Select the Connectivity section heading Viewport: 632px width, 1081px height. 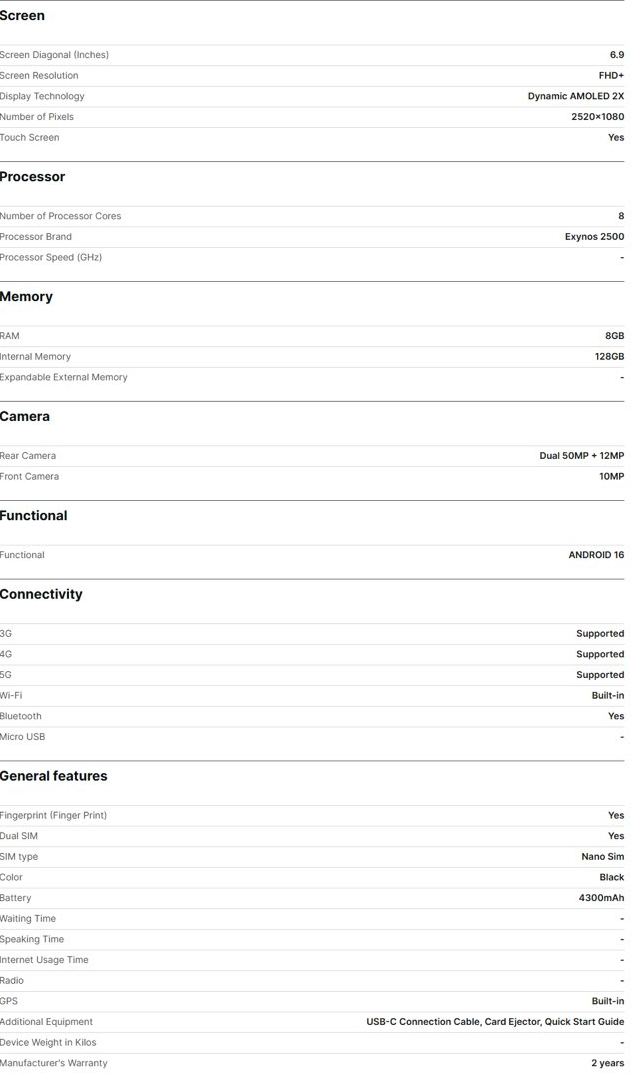pos(41,595)
